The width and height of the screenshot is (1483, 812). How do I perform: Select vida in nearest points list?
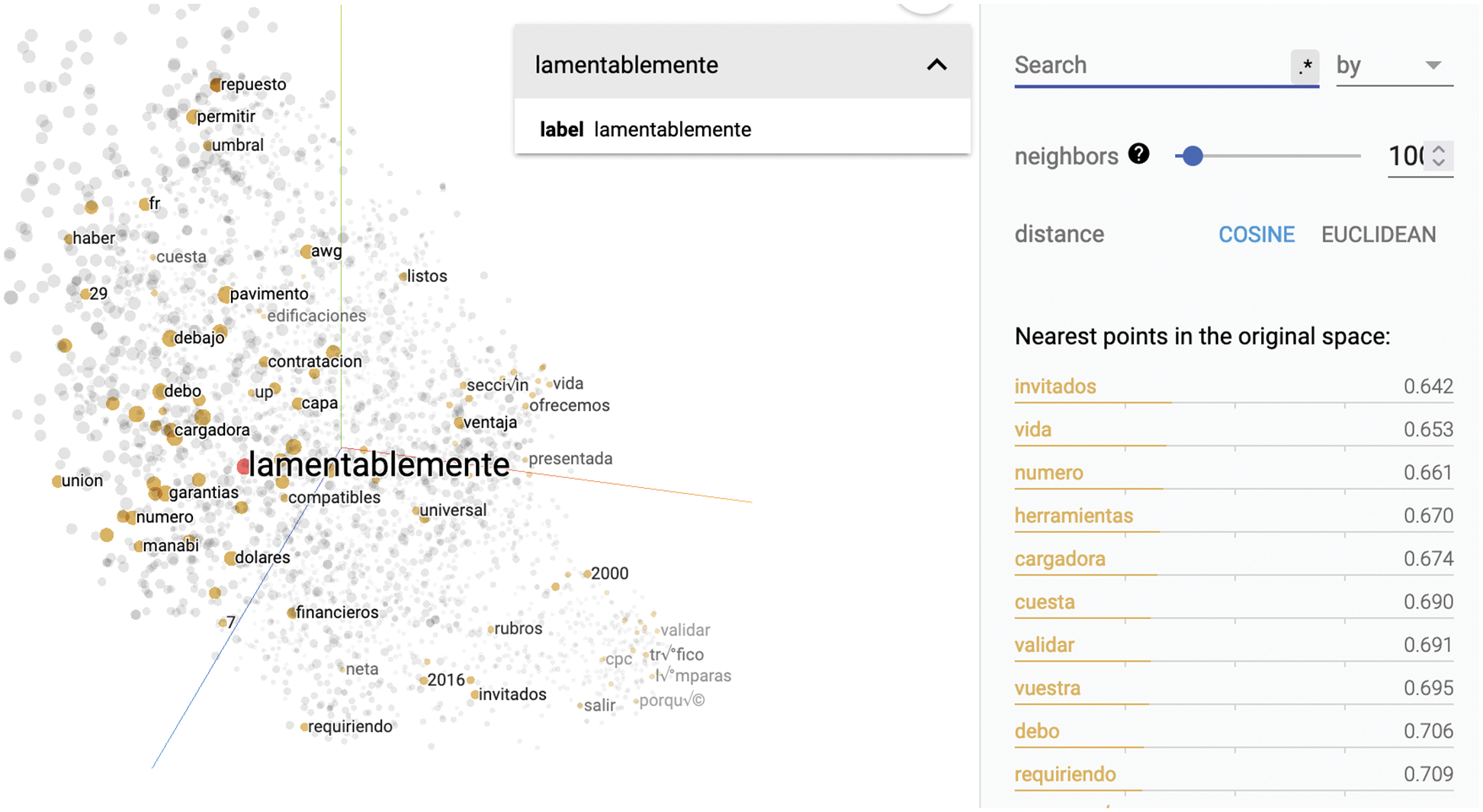(x=1032, y=429)
